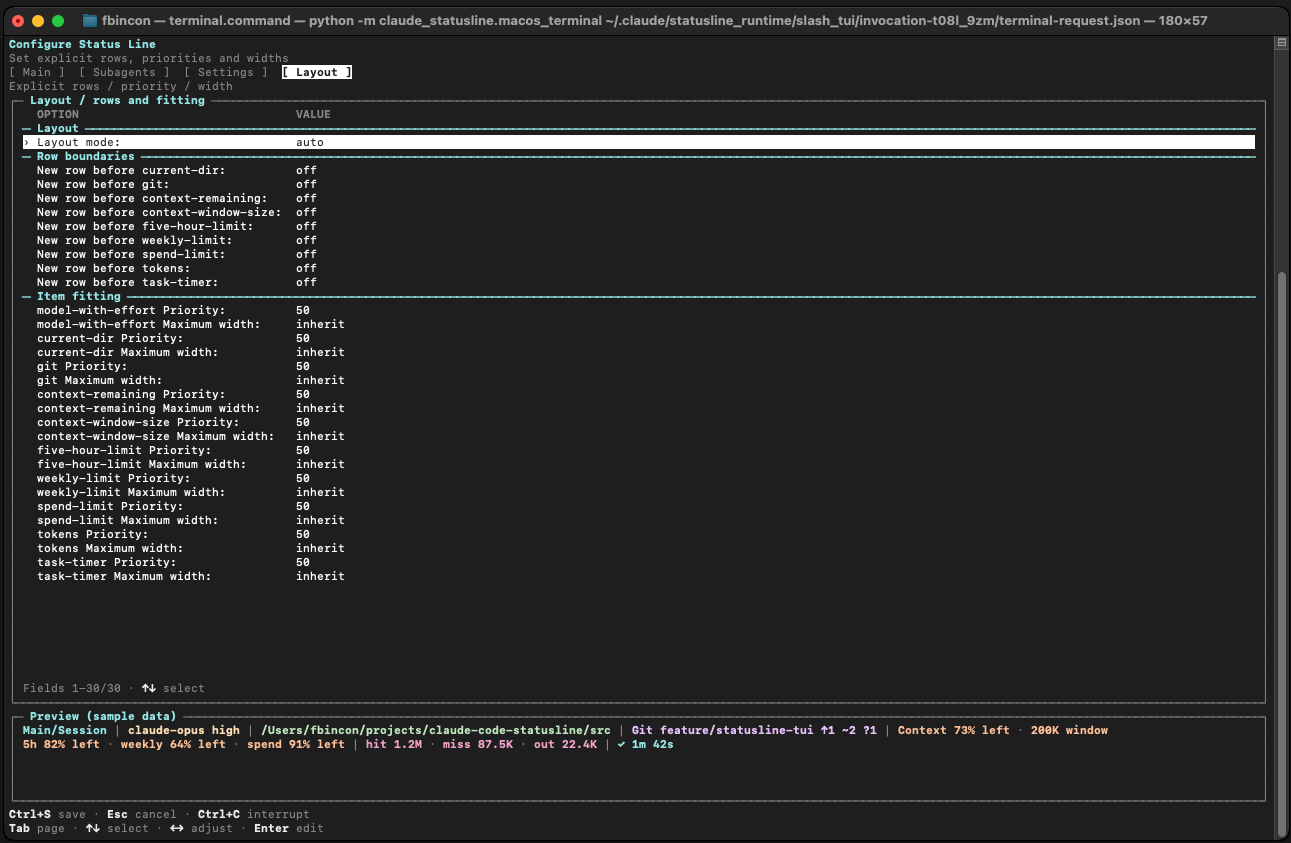Click the 'Fields 1–30/30' status text
1291x843 pixels.
coord(72,688)
